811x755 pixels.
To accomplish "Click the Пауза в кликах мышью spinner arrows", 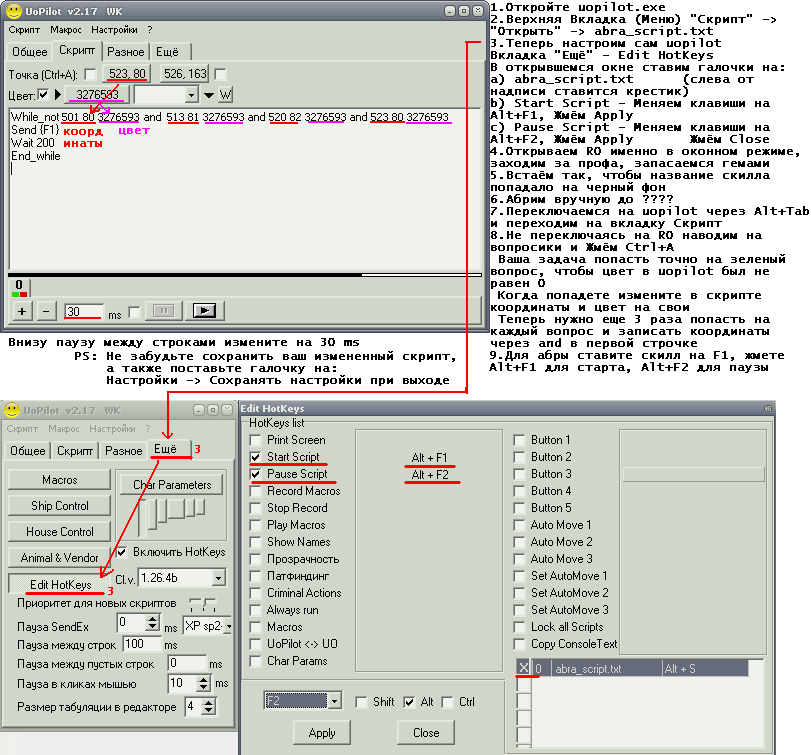I will 204,684.
